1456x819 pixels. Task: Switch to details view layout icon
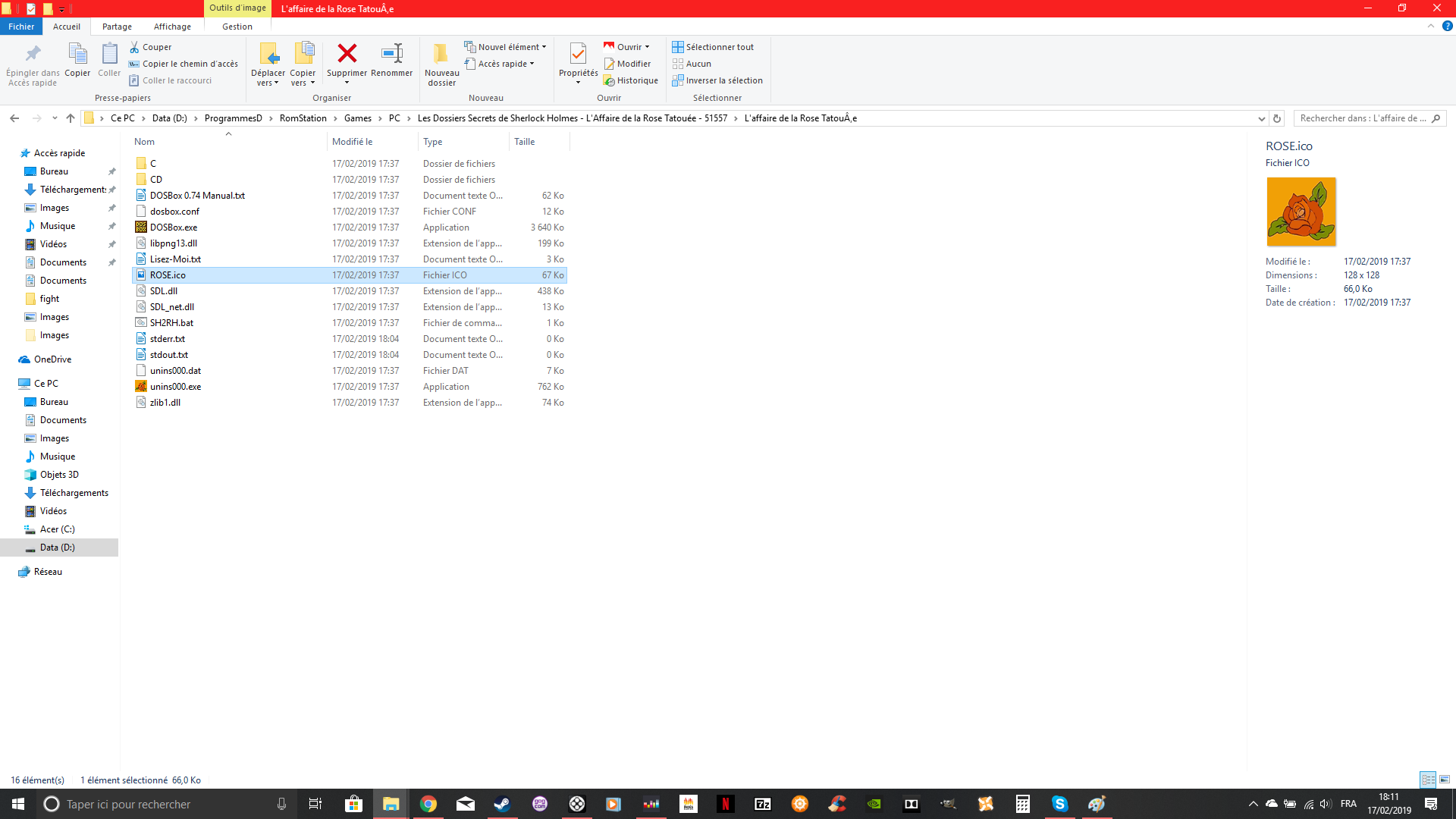(x=1428, y=780)
